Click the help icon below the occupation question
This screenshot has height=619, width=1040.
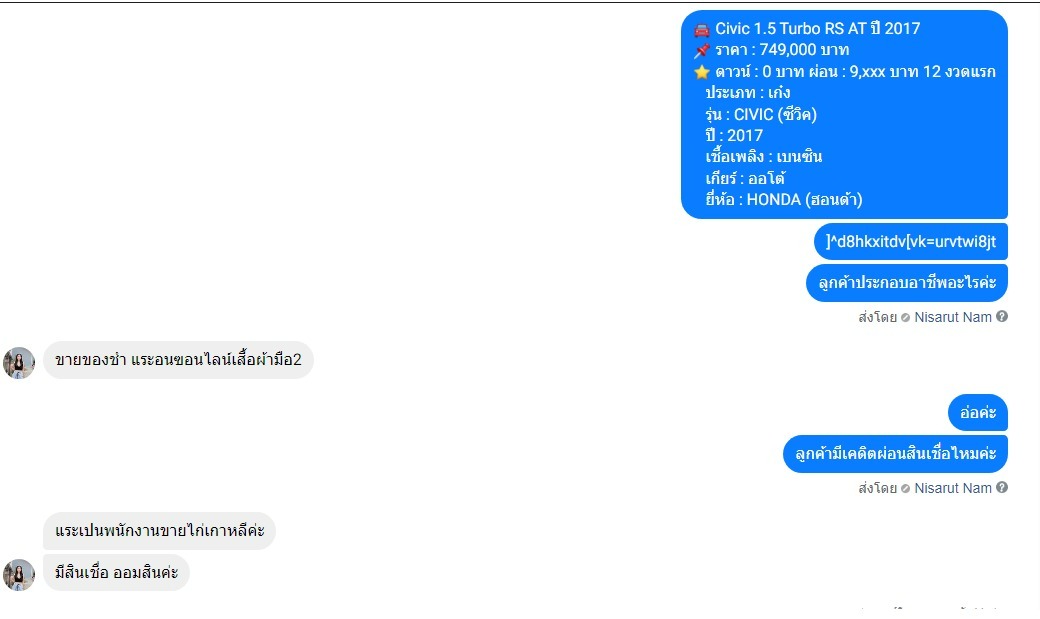[x=1002, y=316]
